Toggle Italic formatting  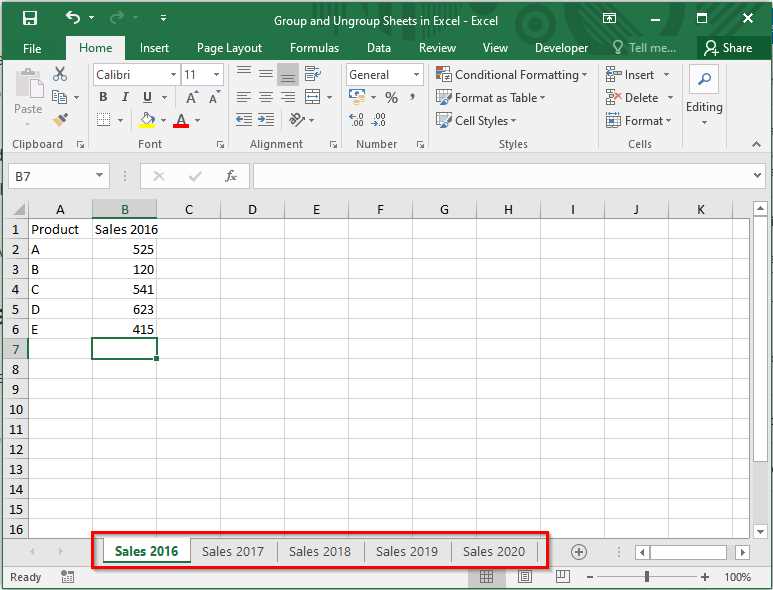[x=125, y=97]
